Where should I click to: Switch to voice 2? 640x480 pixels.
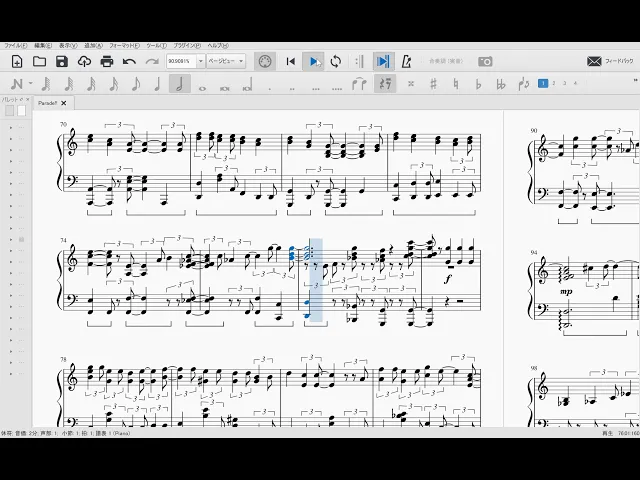click(x=554, y=83)
